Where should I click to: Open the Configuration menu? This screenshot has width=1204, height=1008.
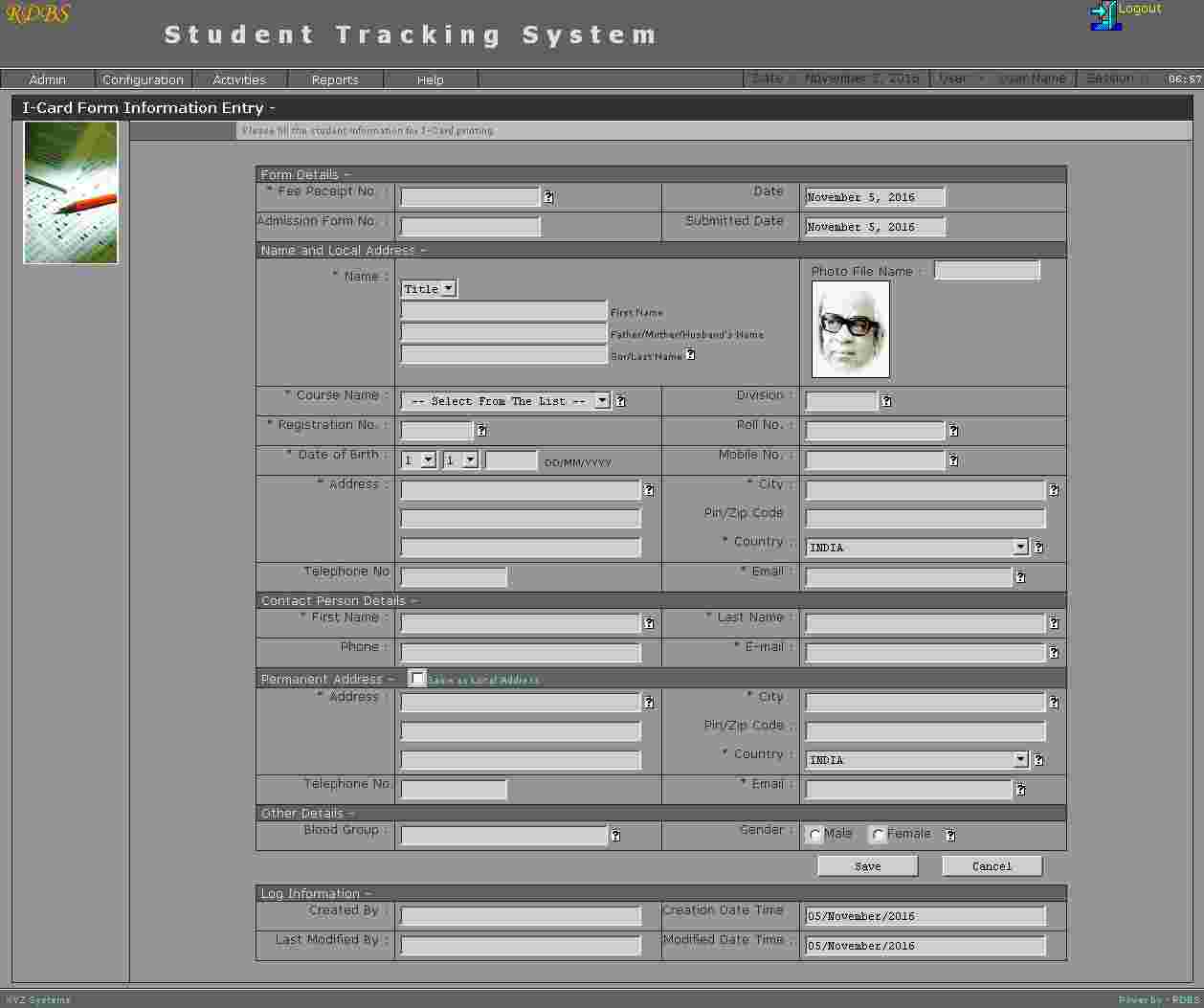pos(144,79)
